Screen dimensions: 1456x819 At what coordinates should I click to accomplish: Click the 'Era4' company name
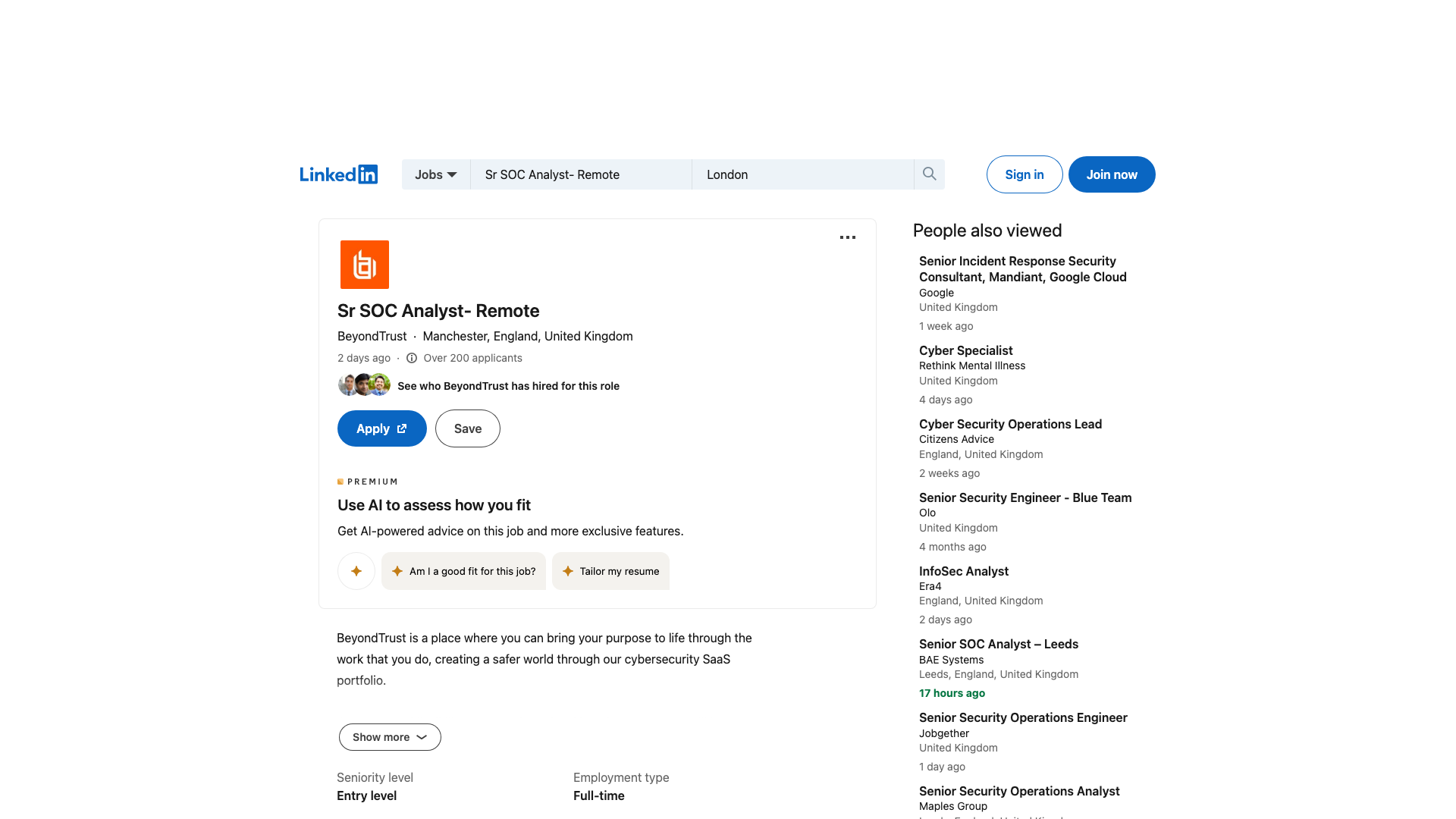coord(930,586)
